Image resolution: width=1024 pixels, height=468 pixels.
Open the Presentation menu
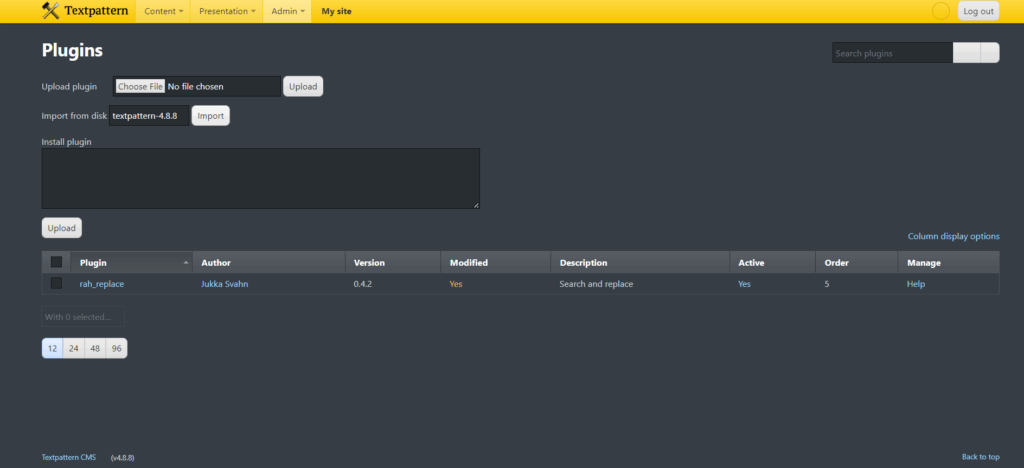pos(227,11)
